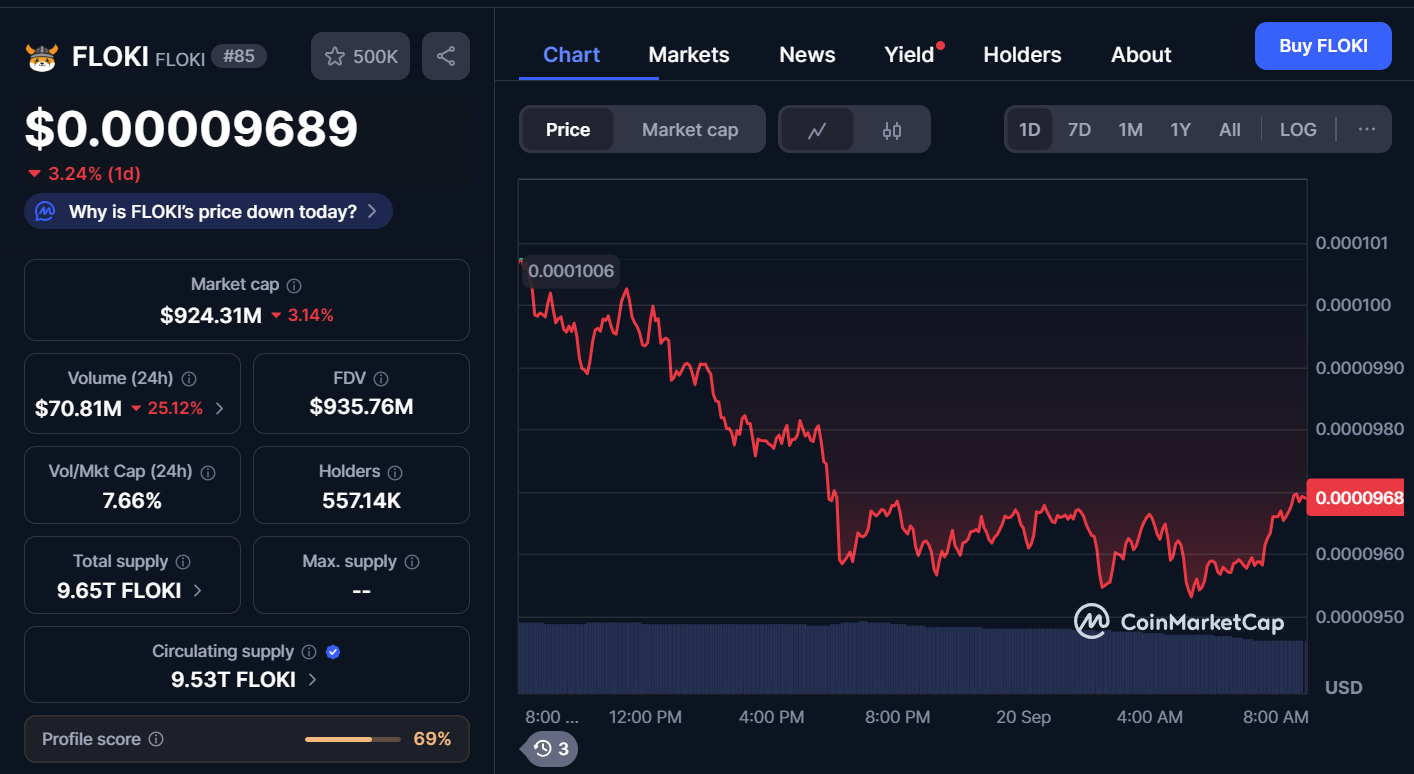The height and width of the screenshot is (774, 1414).
Task: Click the volume bars under the chart
Action: tap(912, 657)
